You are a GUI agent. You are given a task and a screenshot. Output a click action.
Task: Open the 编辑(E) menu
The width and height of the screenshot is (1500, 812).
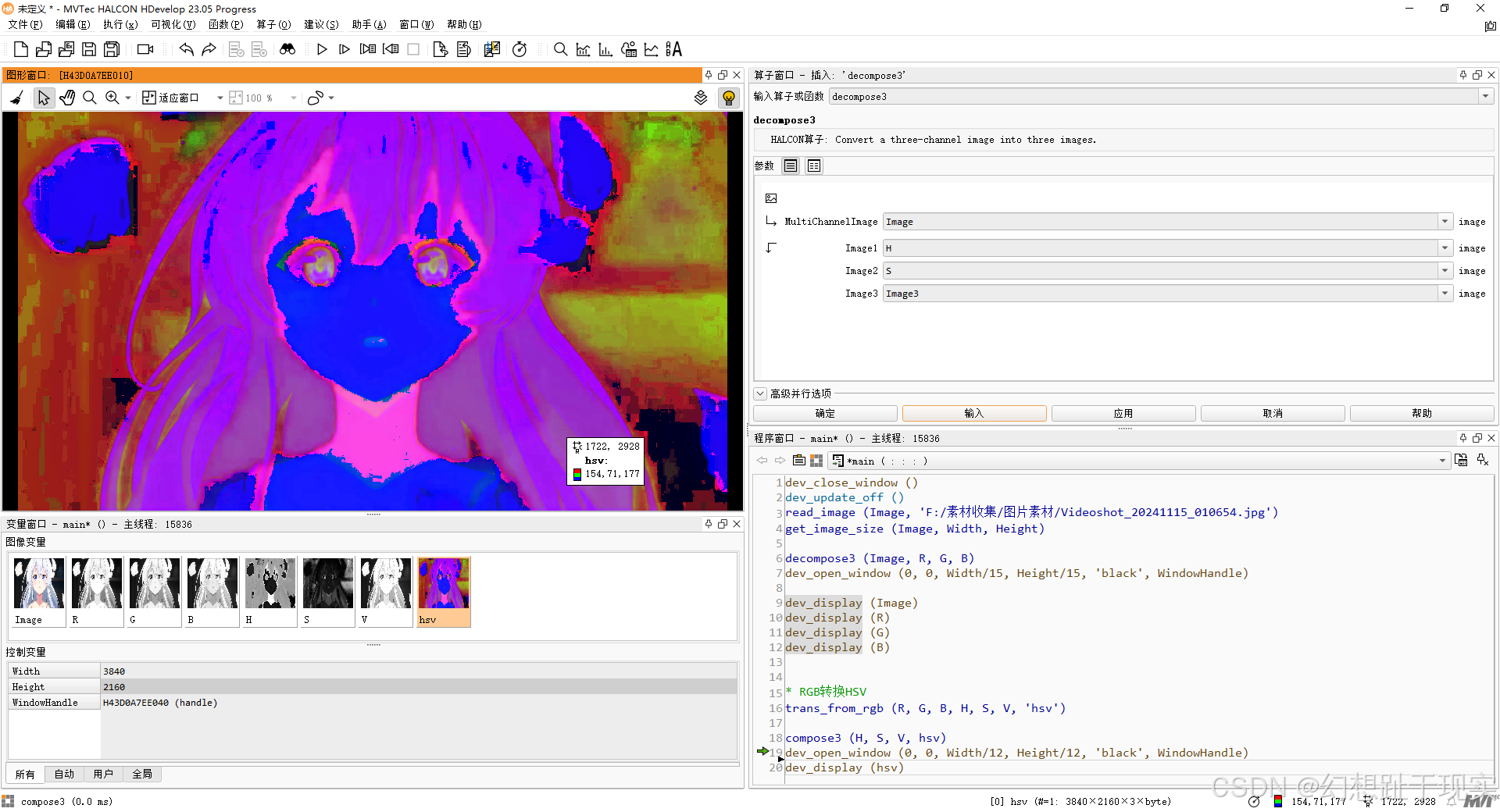pos(73,24)
